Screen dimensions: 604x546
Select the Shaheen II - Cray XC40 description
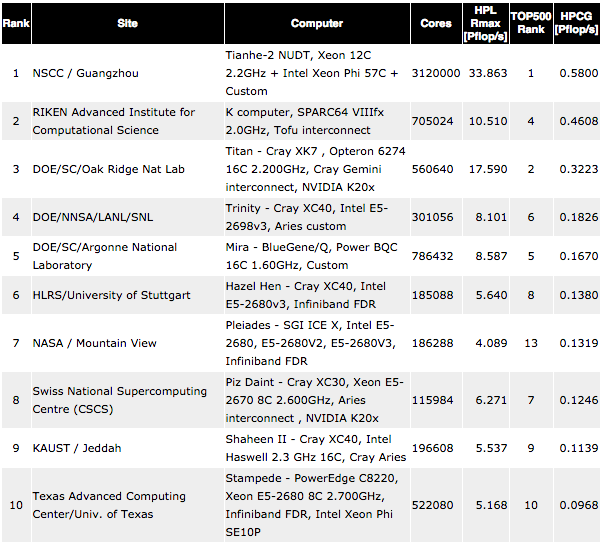click(x=316, y=448)
